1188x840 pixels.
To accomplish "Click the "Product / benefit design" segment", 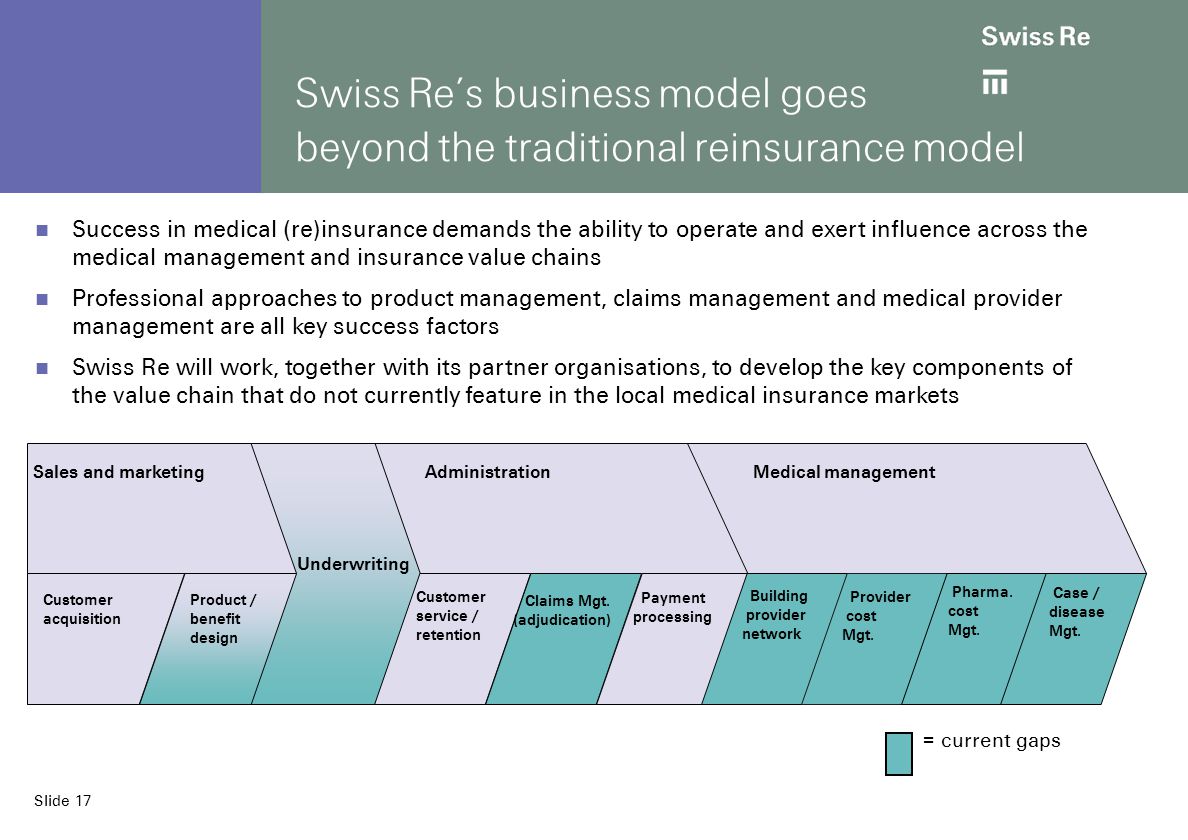I will click(x=218, y=639).
